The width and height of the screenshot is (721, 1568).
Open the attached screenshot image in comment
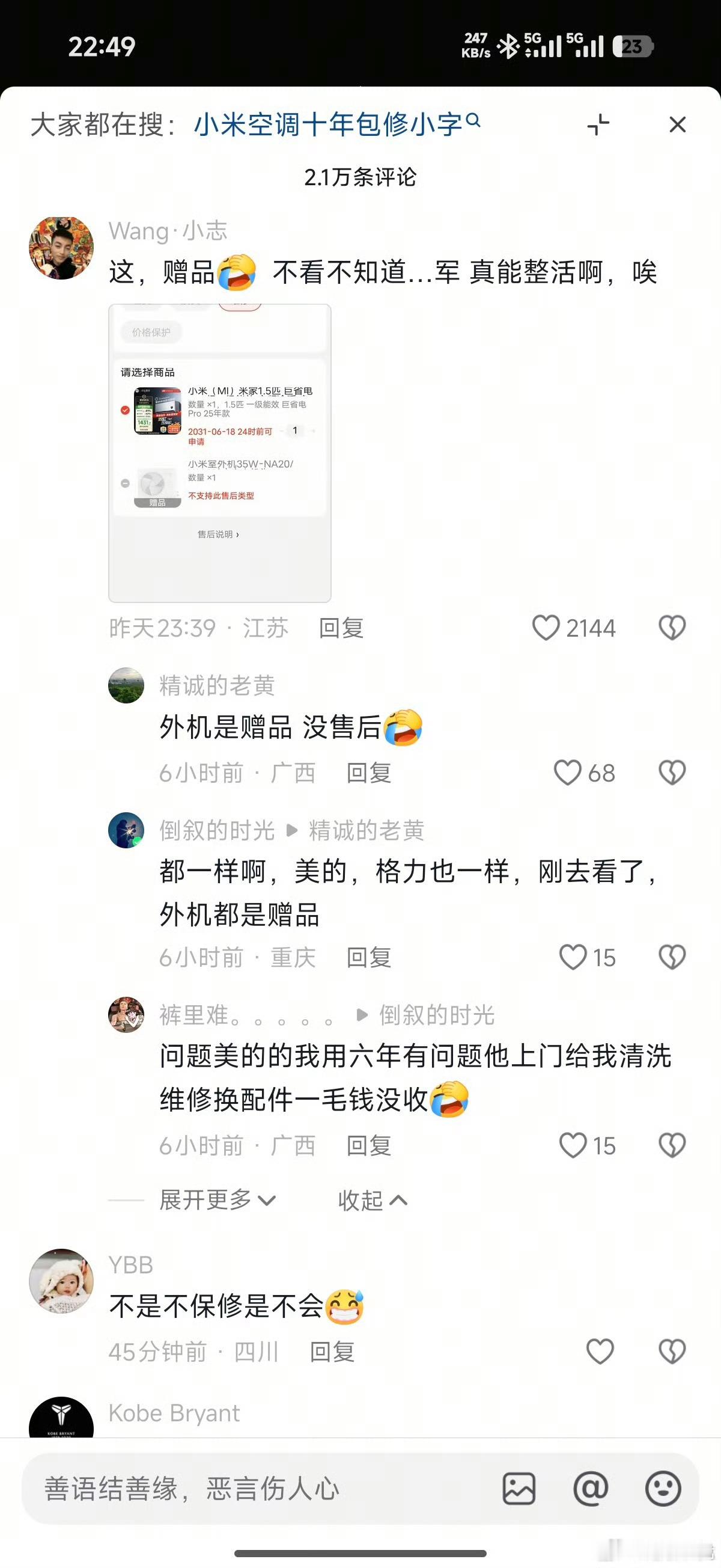pyautogui.click(x=220, y=453)
